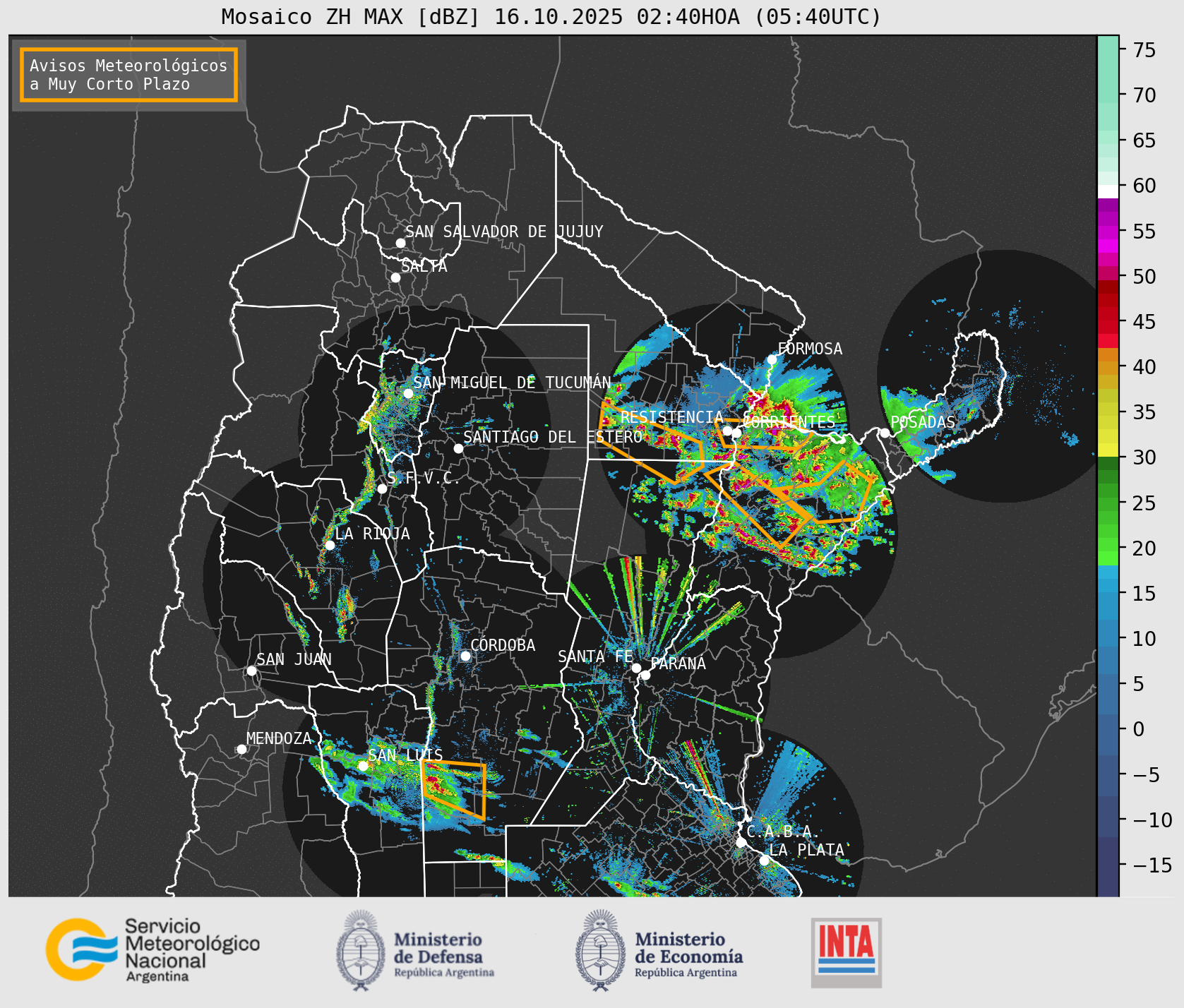The image size is (1184, 1008).
Task: Click the Paraná city marker dot
Action: point(645,675)
